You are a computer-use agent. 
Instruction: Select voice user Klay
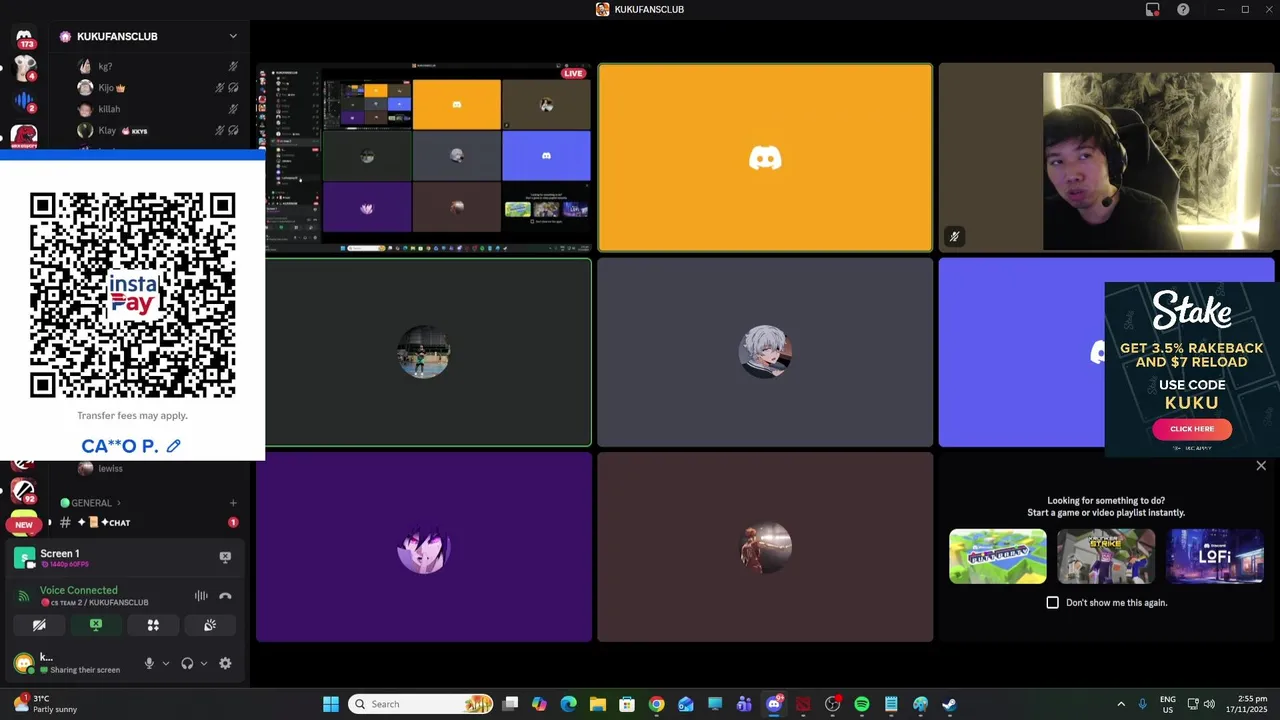coord(158,130)
